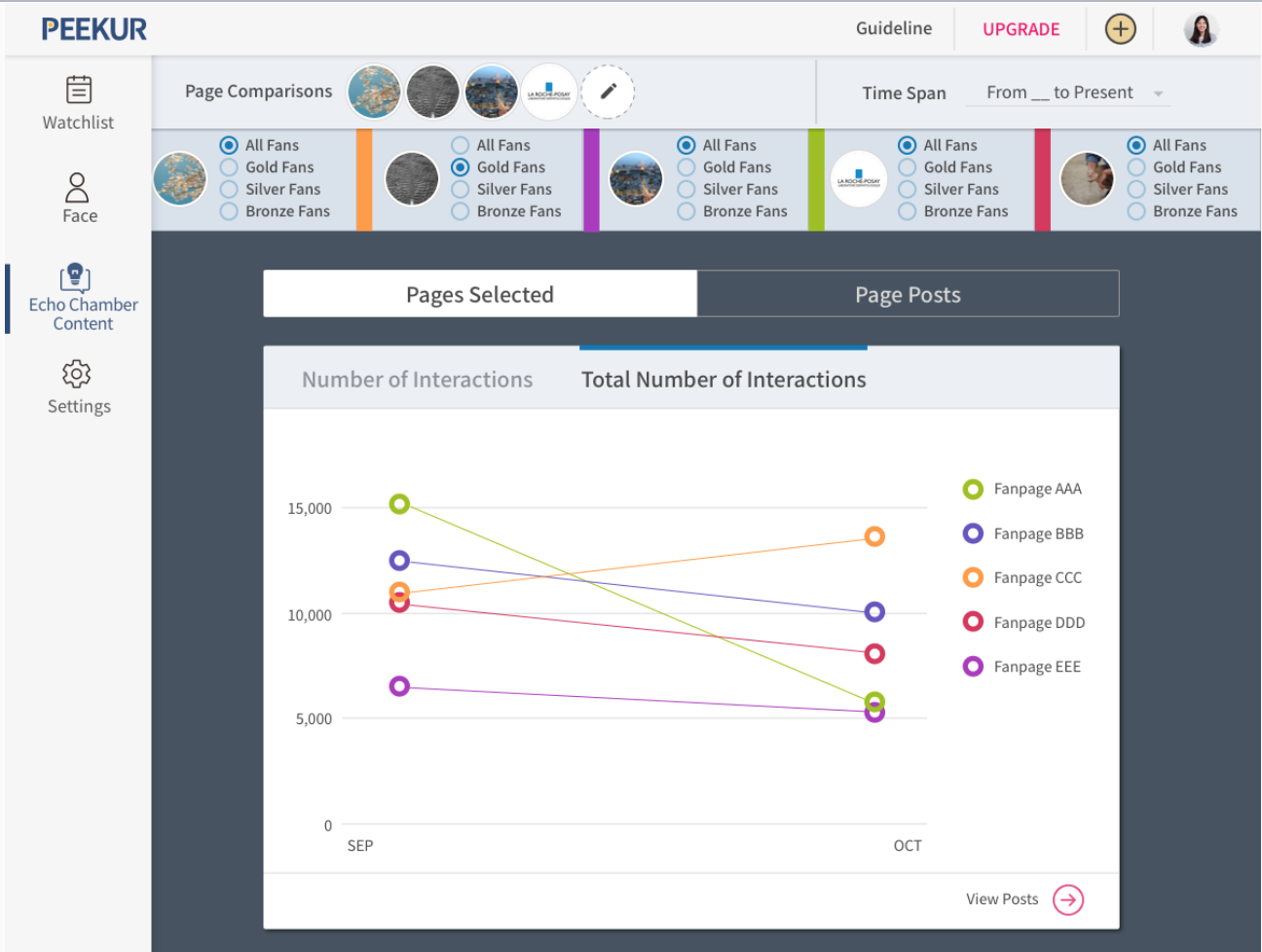Click the plus add icon in header
The width and height of the screenshot is (1262, 952).
[x=1121, y=29]
